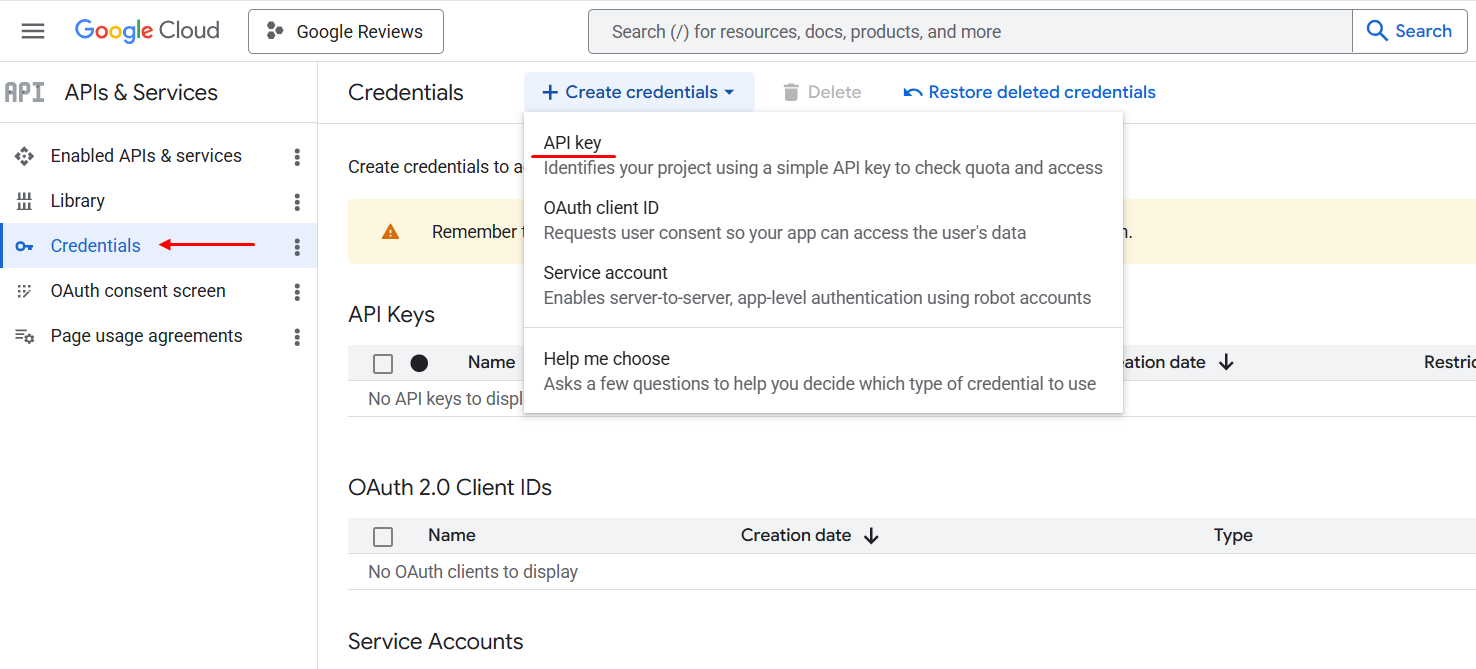This screenshot has width=1476, height=669.
Task: Open more options for OAuth consent screen
Action: 297,292
